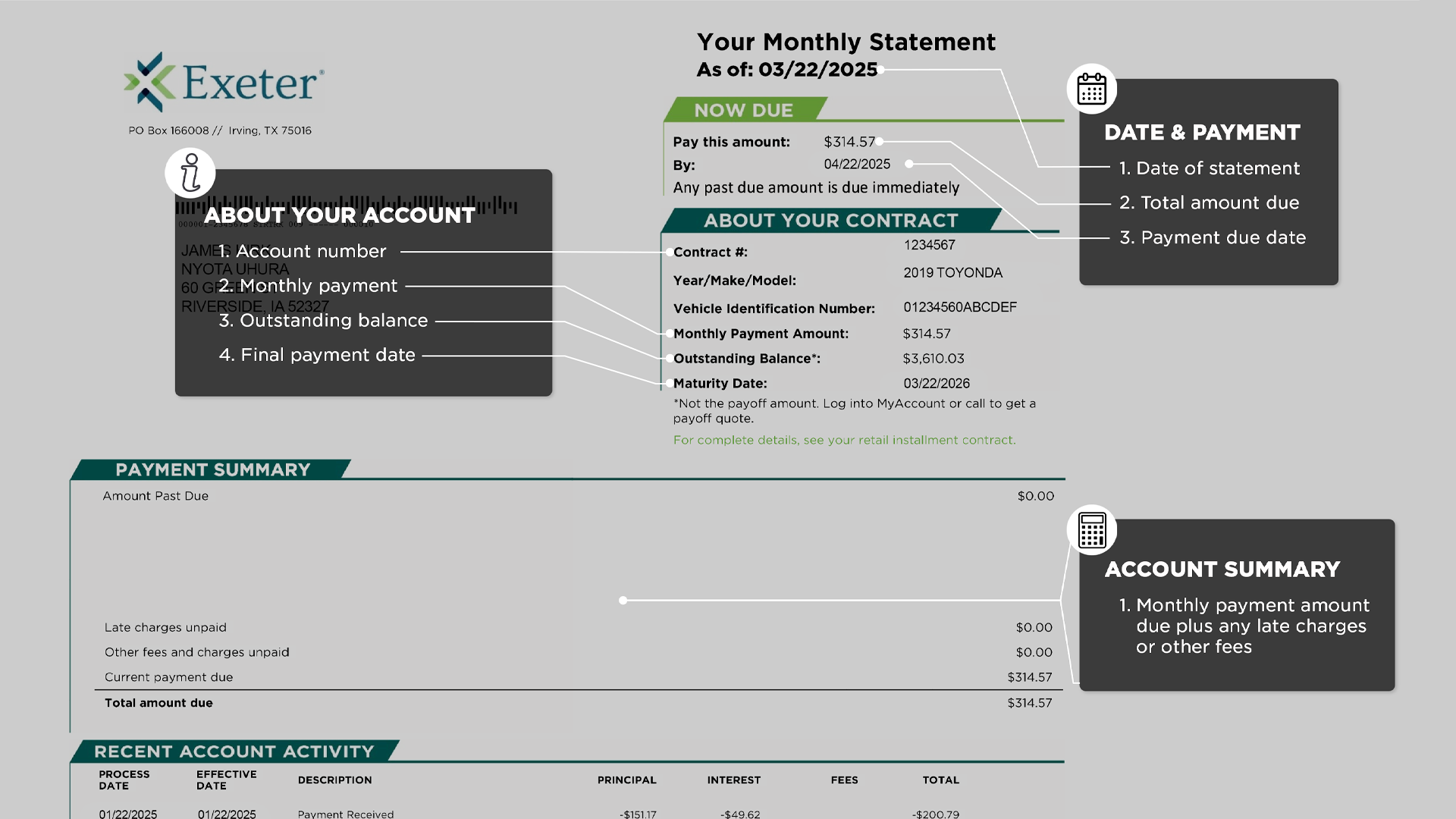
Task: Click the INTEREST column header
Action: (x=734, y=780)
